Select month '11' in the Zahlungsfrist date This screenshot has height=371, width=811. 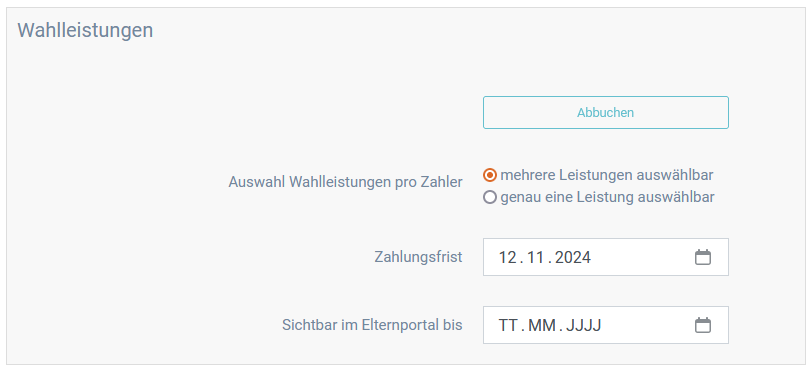[x=538, y=257]
